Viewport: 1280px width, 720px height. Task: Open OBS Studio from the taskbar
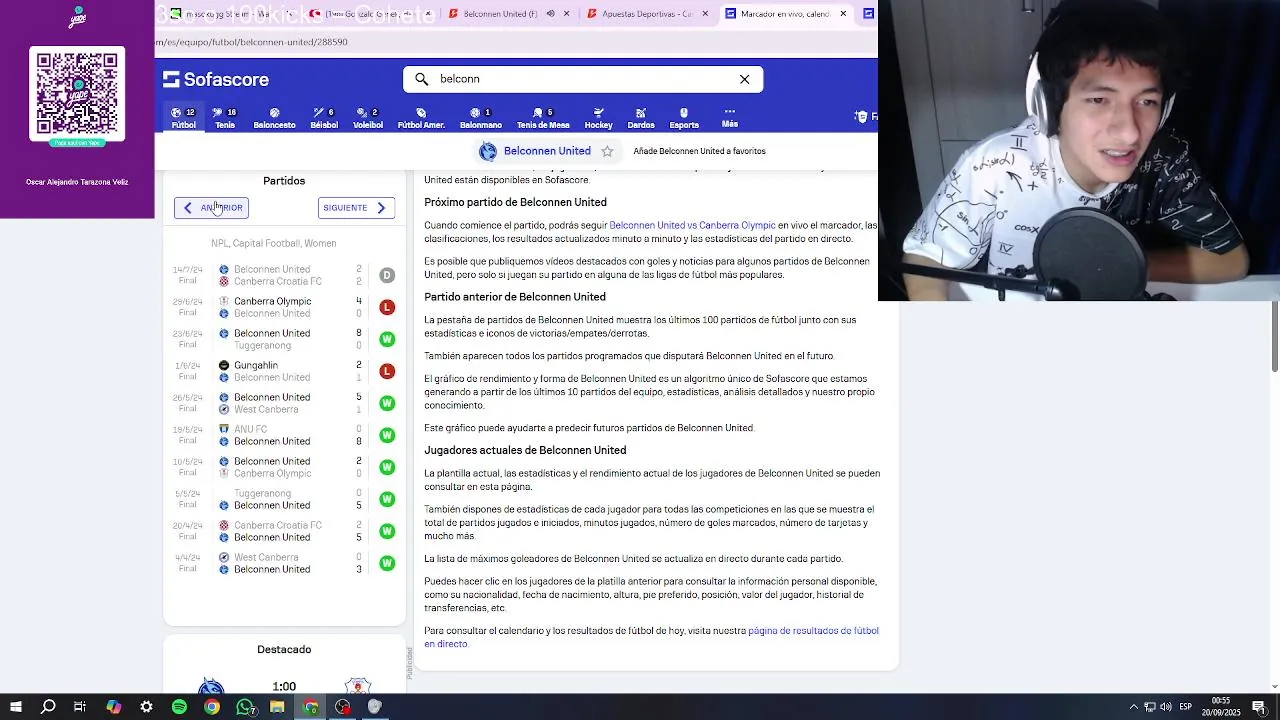[343, 707]
